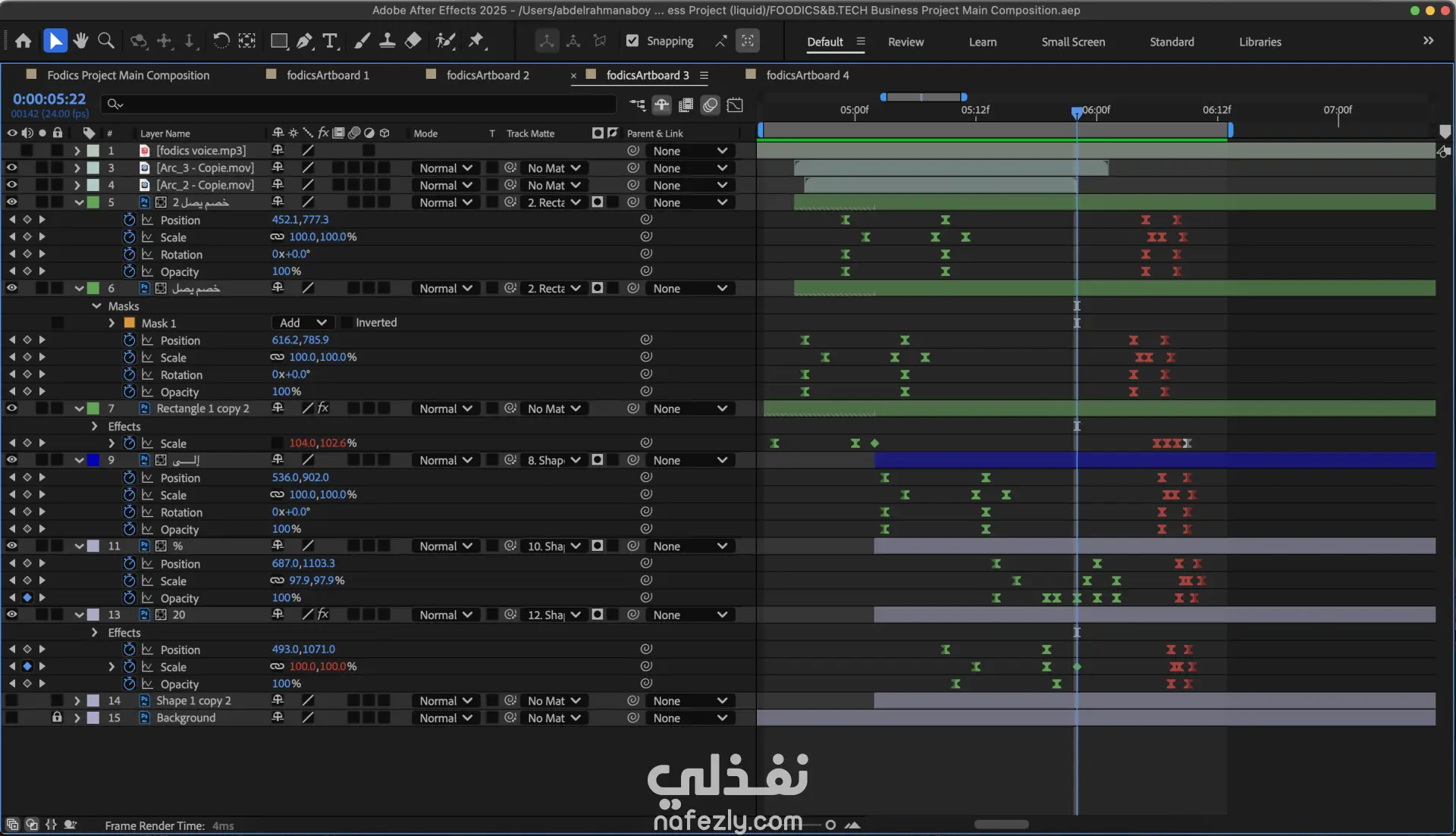Hide the Arc_3 - Copie.mov layer
This screenshot has height=836, width=1456.
pos(11,168)
